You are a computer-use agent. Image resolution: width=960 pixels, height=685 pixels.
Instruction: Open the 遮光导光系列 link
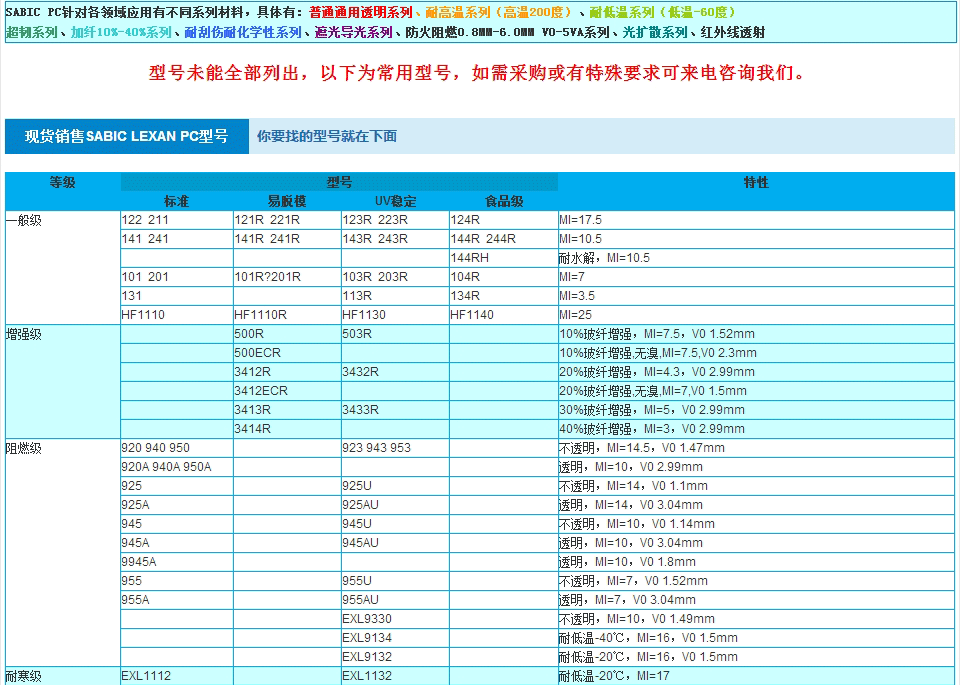(x=353, y=32)
